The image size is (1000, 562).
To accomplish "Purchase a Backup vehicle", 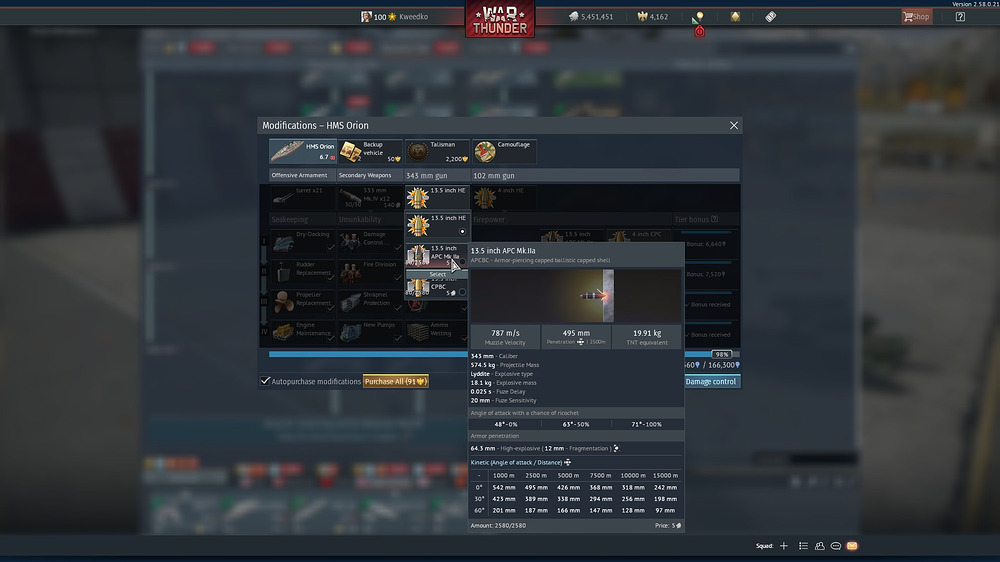I will coord(371,151).
